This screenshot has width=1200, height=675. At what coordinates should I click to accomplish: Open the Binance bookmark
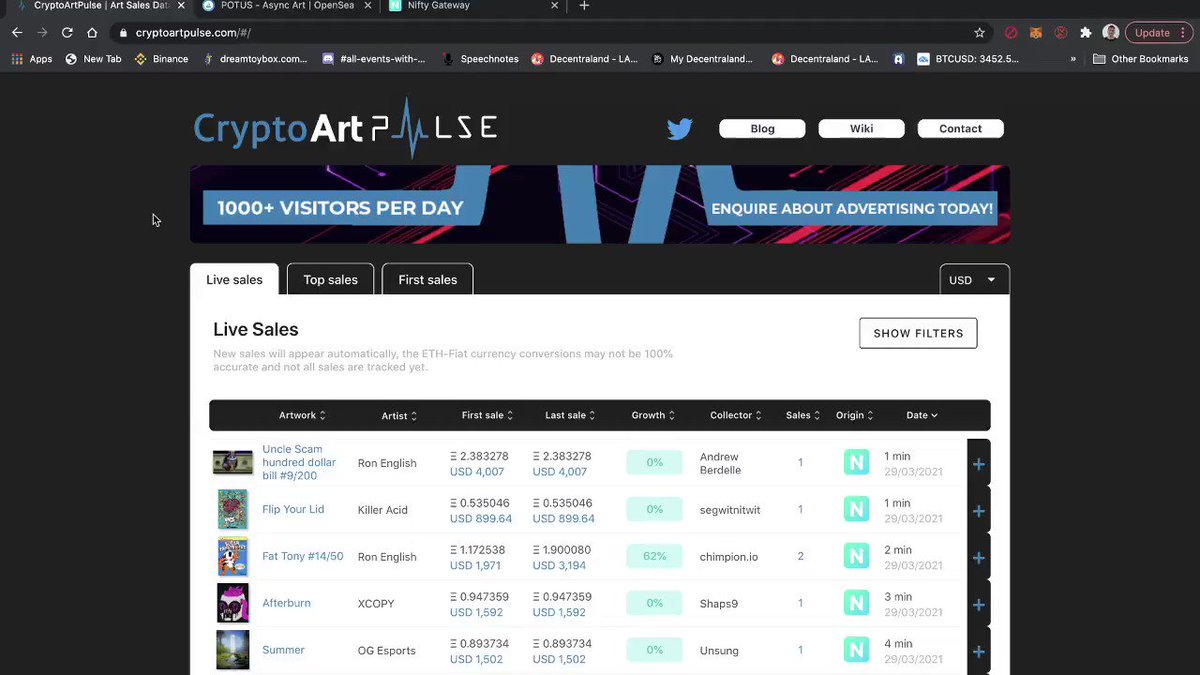(x=162, y=59)
